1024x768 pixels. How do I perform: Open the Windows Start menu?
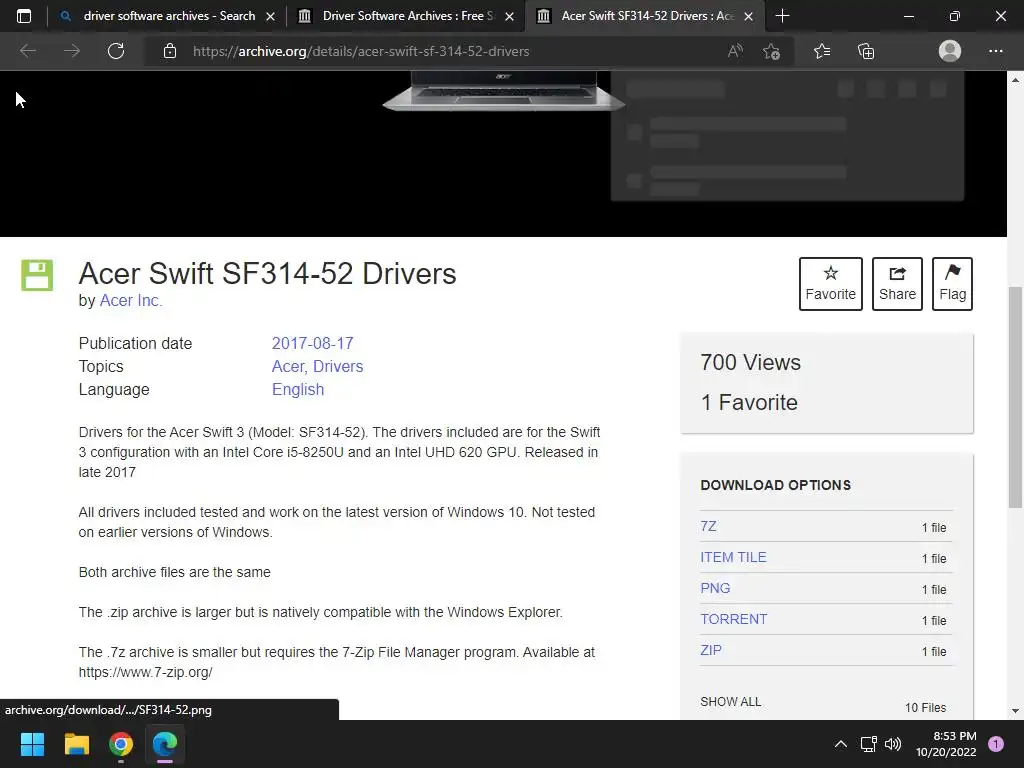(33, 744)
